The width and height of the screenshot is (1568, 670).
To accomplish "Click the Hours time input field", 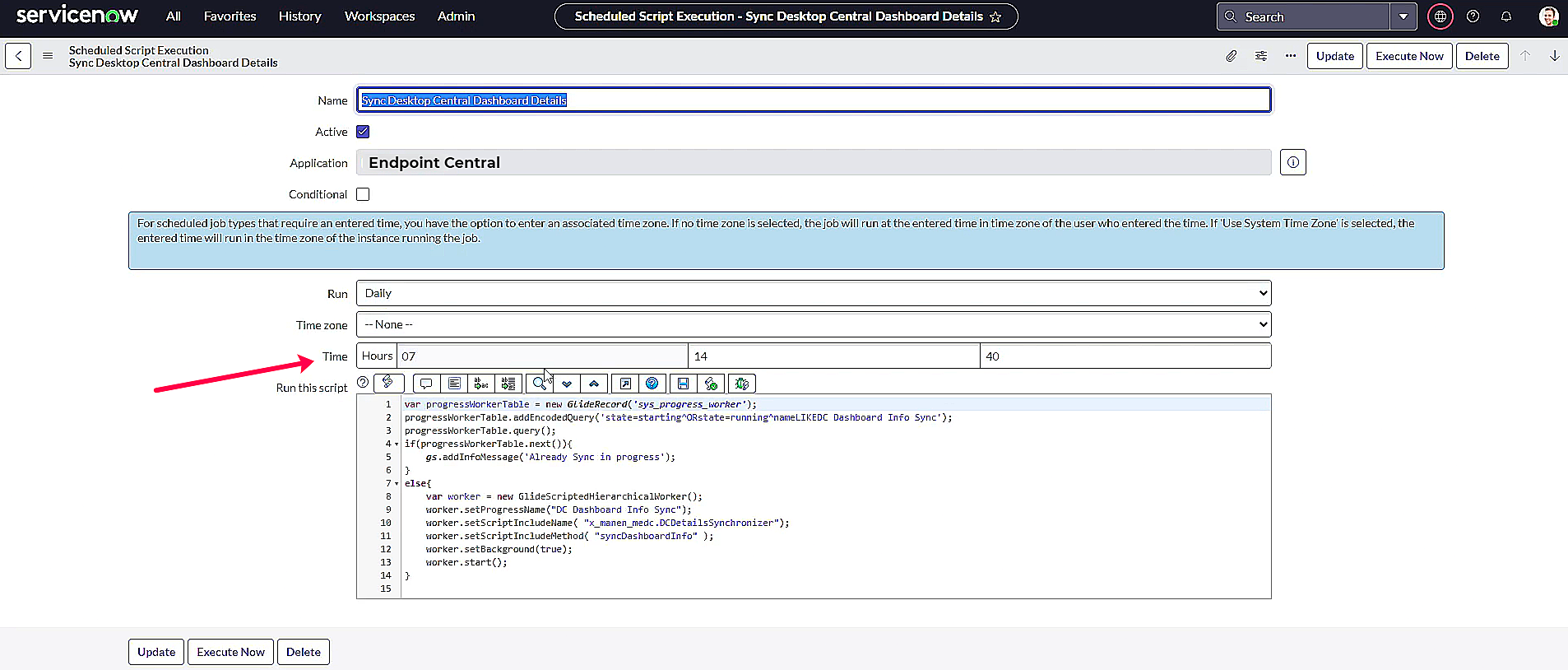I will point(541,356).
